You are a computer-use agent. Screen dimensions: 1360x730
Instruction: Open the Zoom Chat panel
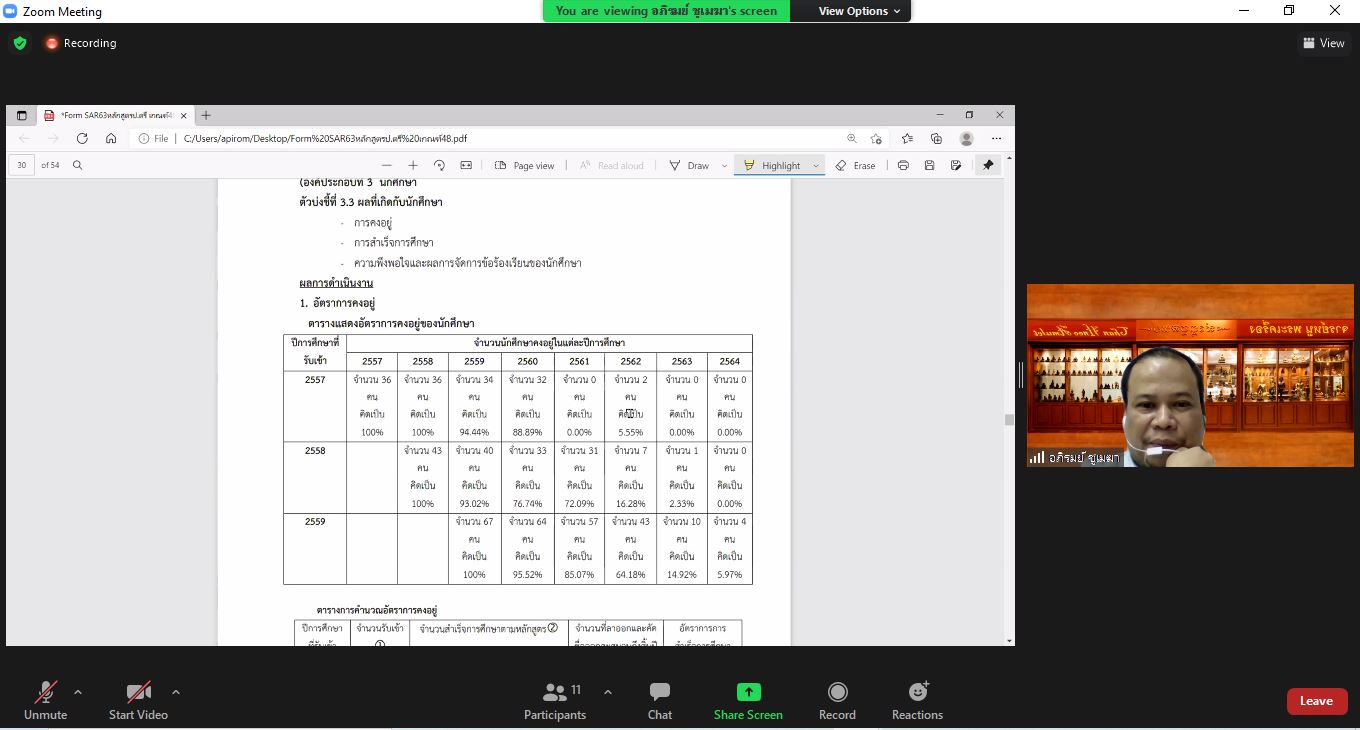pos(660,700)
